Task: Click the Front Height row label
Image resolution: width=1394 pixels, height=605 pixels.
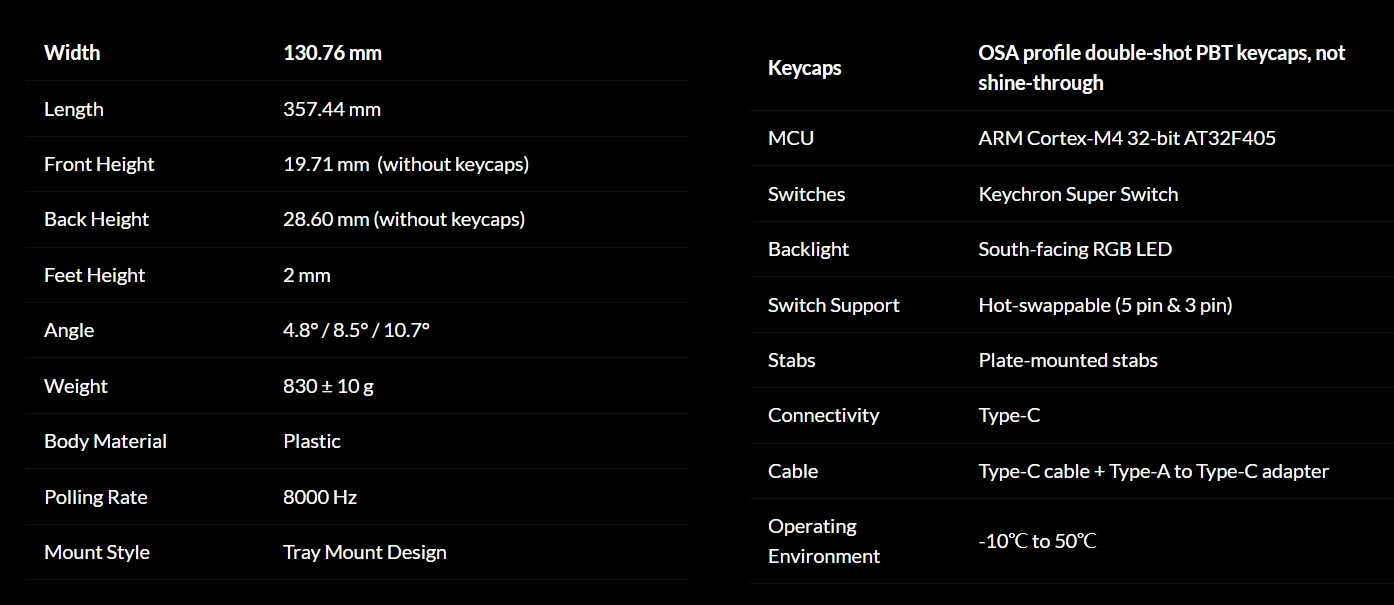Action: [x=99, y=164]
